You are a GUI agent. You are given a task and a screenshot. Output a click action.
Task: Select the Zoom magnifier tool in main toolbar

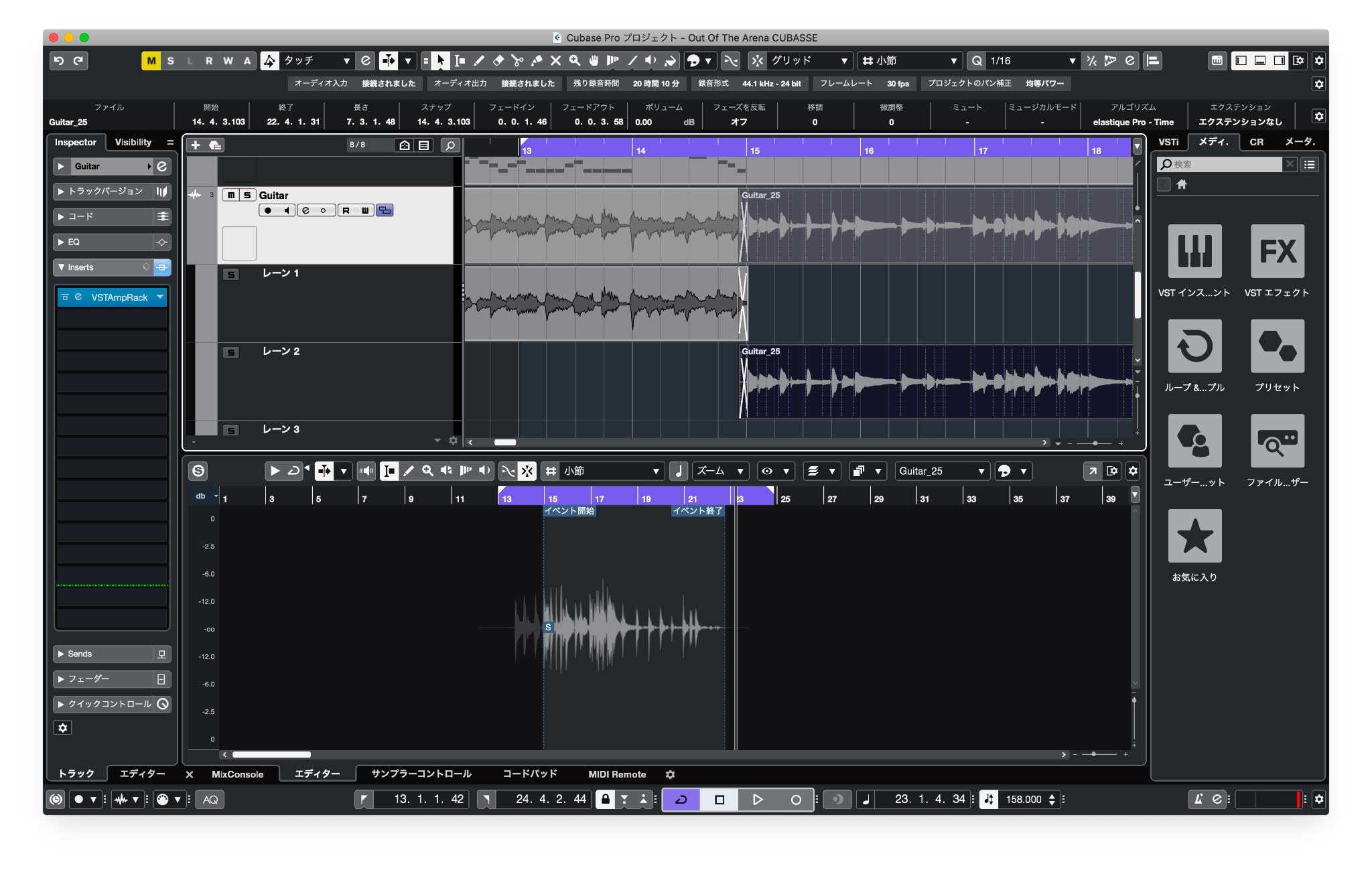coord(575,61)
